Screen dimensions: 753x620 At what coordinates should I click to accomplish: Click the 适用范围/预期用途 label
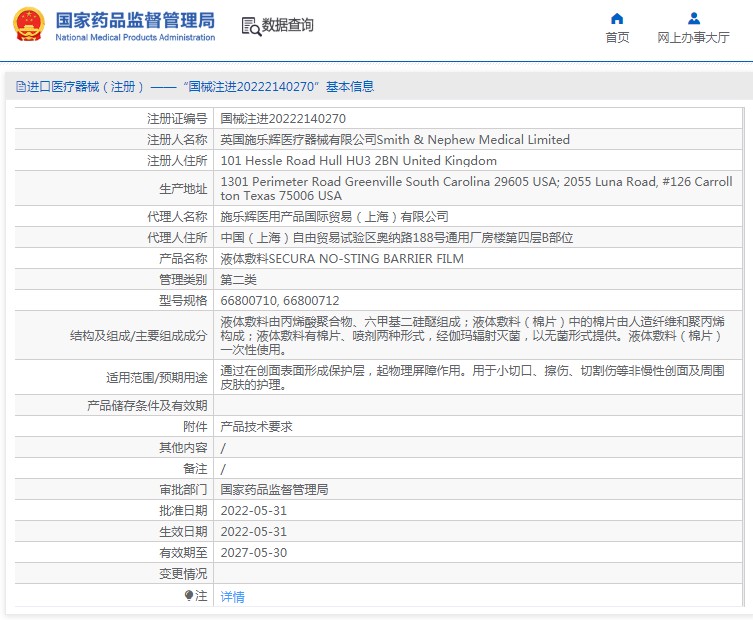point(157,377)
